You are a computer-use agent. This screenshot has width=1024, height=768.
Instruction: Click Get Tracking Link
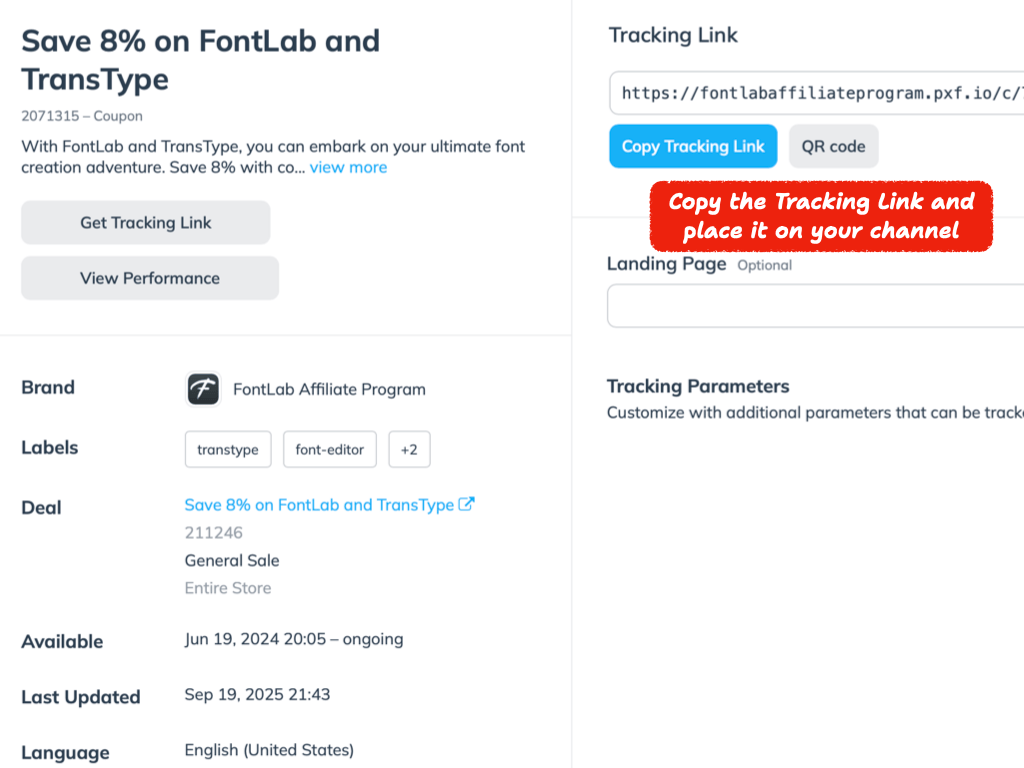click(x=145, y=223)
